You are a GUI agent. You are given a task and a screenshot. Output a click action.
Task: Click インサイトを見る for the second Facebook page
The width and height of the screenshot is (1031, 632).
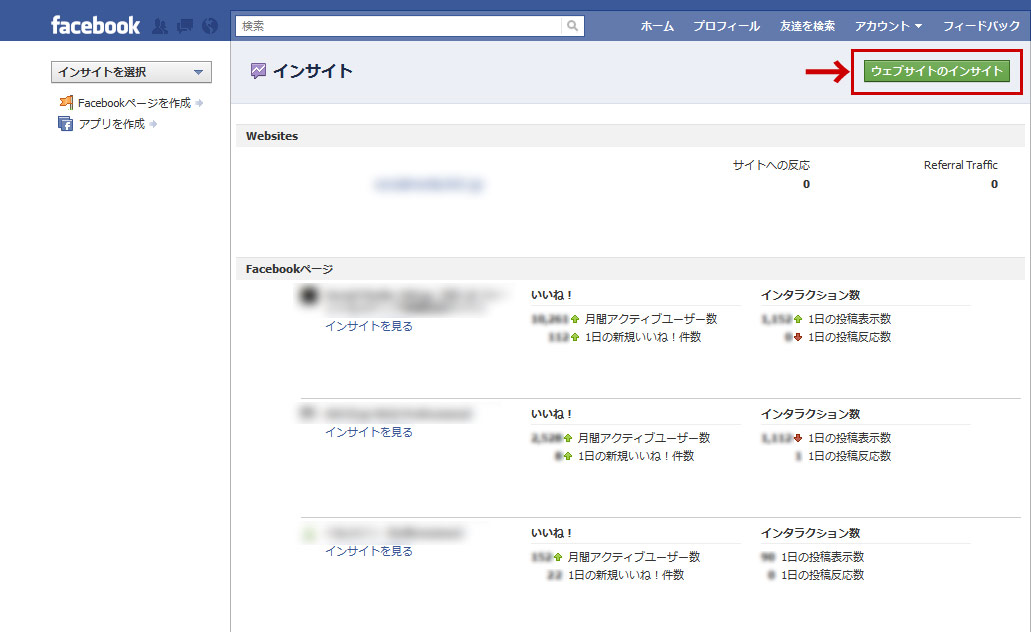click(x=369, y=432)
